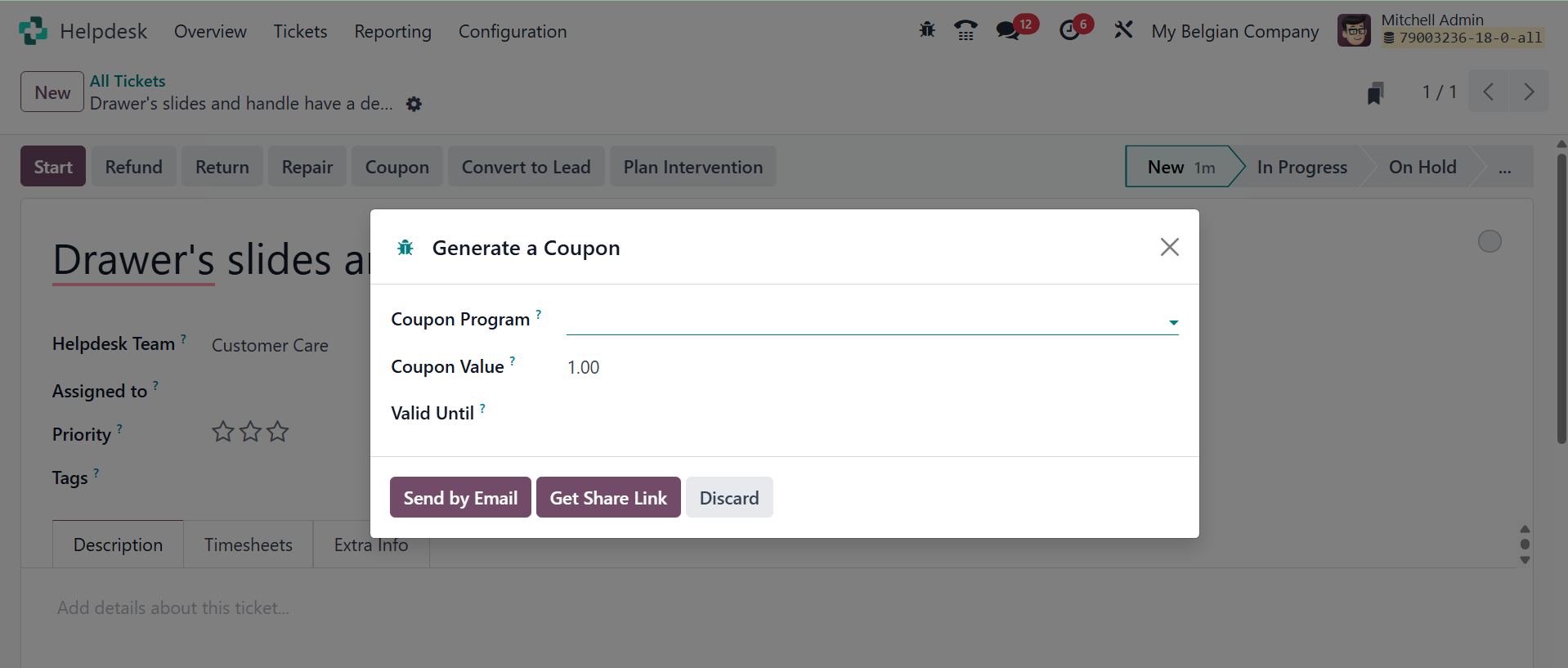The height and width of the screenshot is (668, 1568).
Task: Open the VoIP phone dialer icon
Action: (965, 31)
